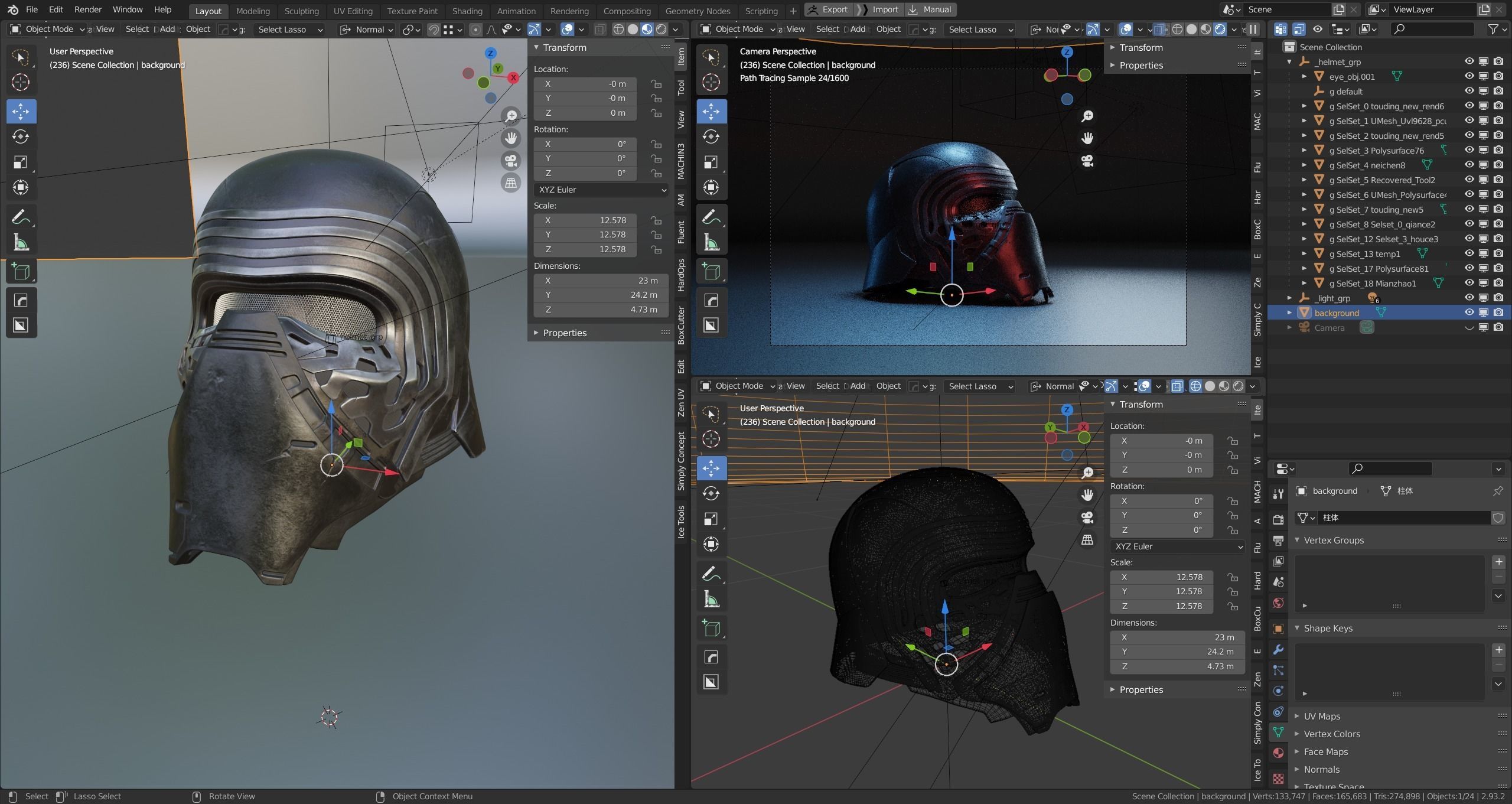Open XYZ Euler rotation mode dropdown in left panel
Screen dimensions: 1512x804
click(x=601, y=190)
